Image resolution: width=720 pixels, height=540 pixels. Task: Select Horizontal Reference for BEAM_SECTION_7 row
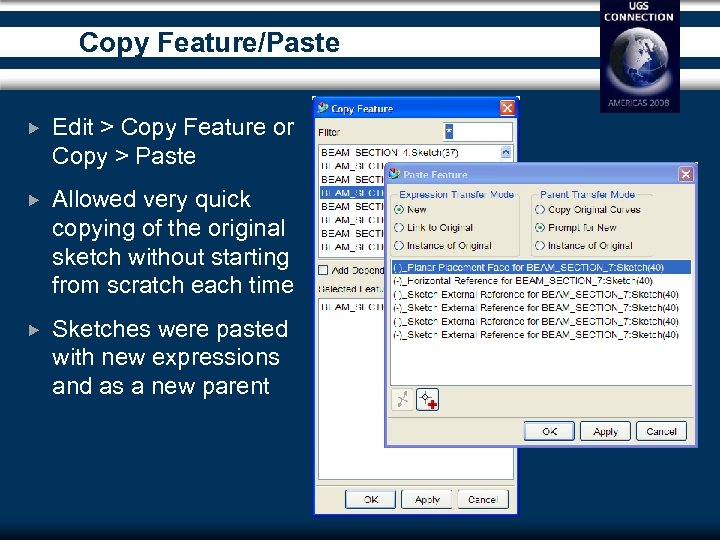[541, 281]
